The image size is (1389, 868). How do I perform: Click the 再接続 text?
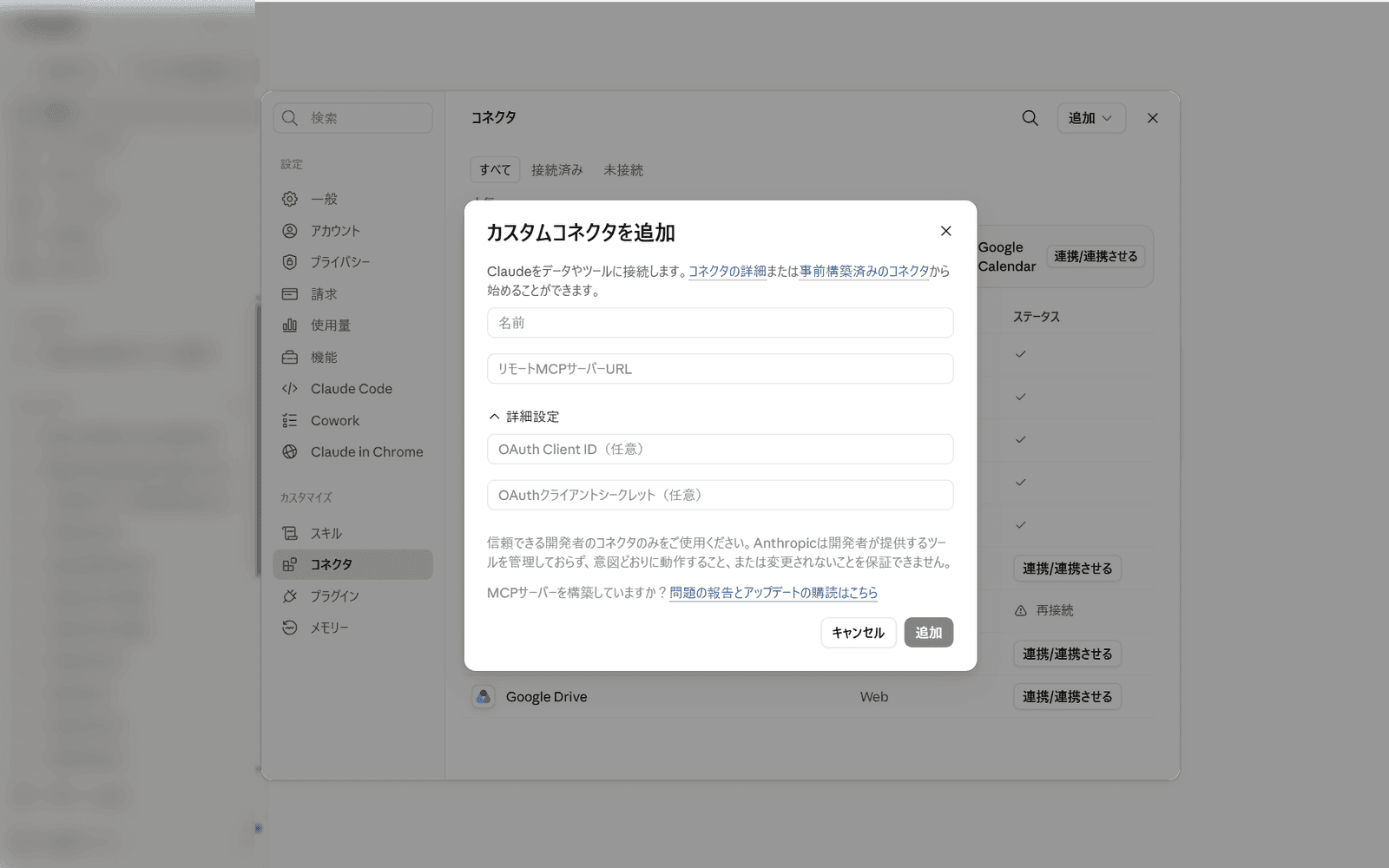tap(1055, 611)
